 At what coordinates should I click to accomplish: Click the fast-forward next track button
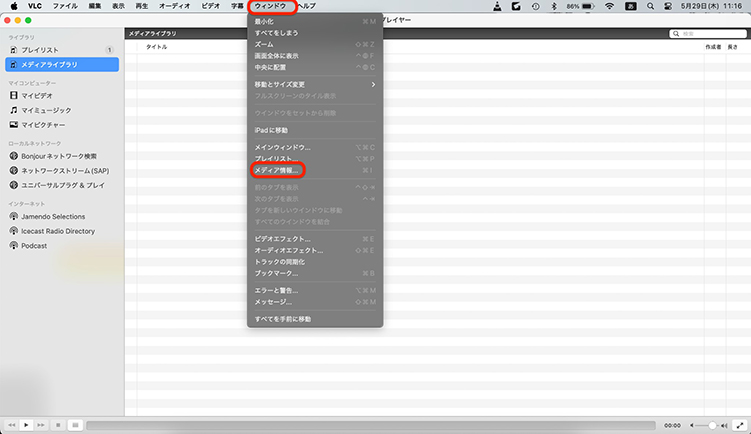point(41,425)
